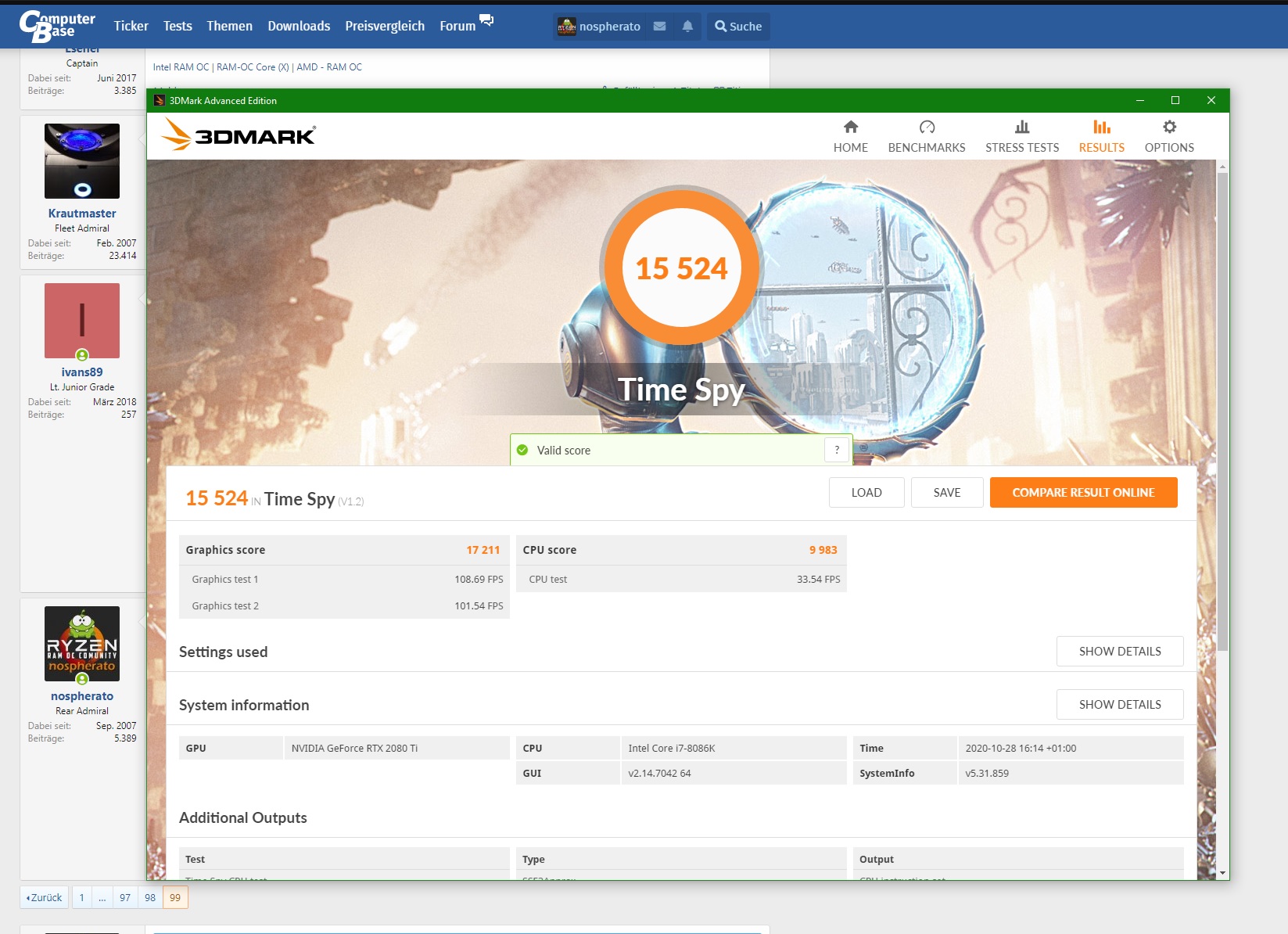Go to forum page 97
1288x934 pixels.
(125, 898)
